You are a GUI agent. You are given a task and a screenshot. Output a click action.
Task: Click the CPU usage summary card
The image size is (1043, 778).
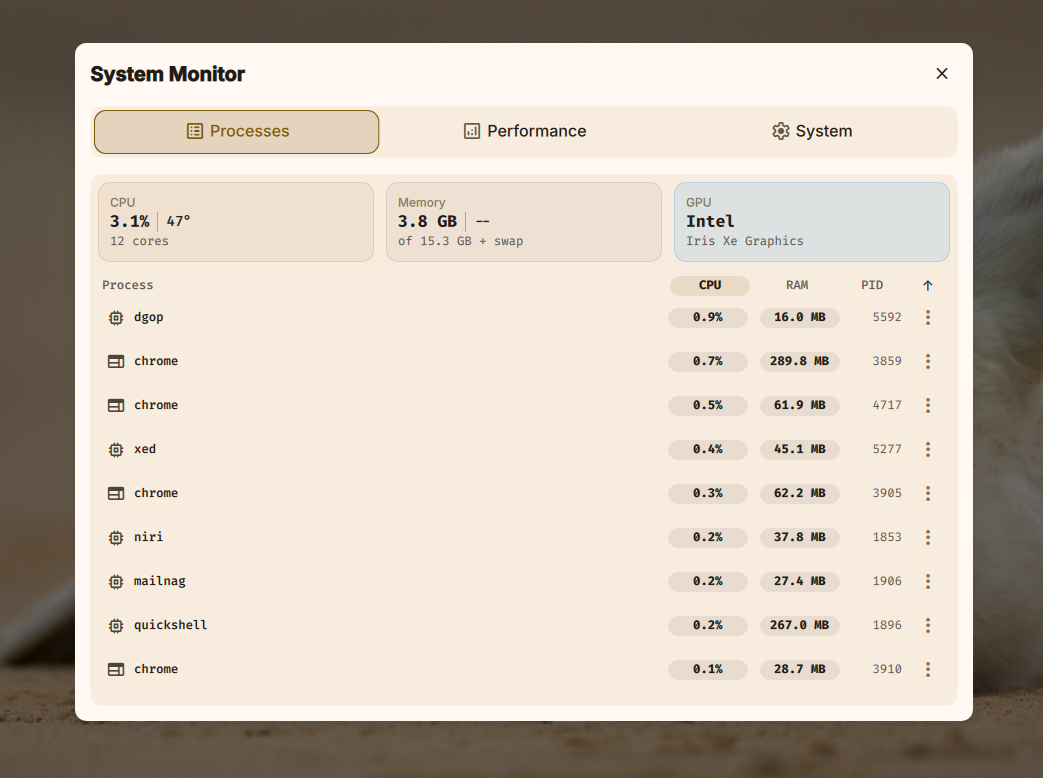tap(235, 222)
